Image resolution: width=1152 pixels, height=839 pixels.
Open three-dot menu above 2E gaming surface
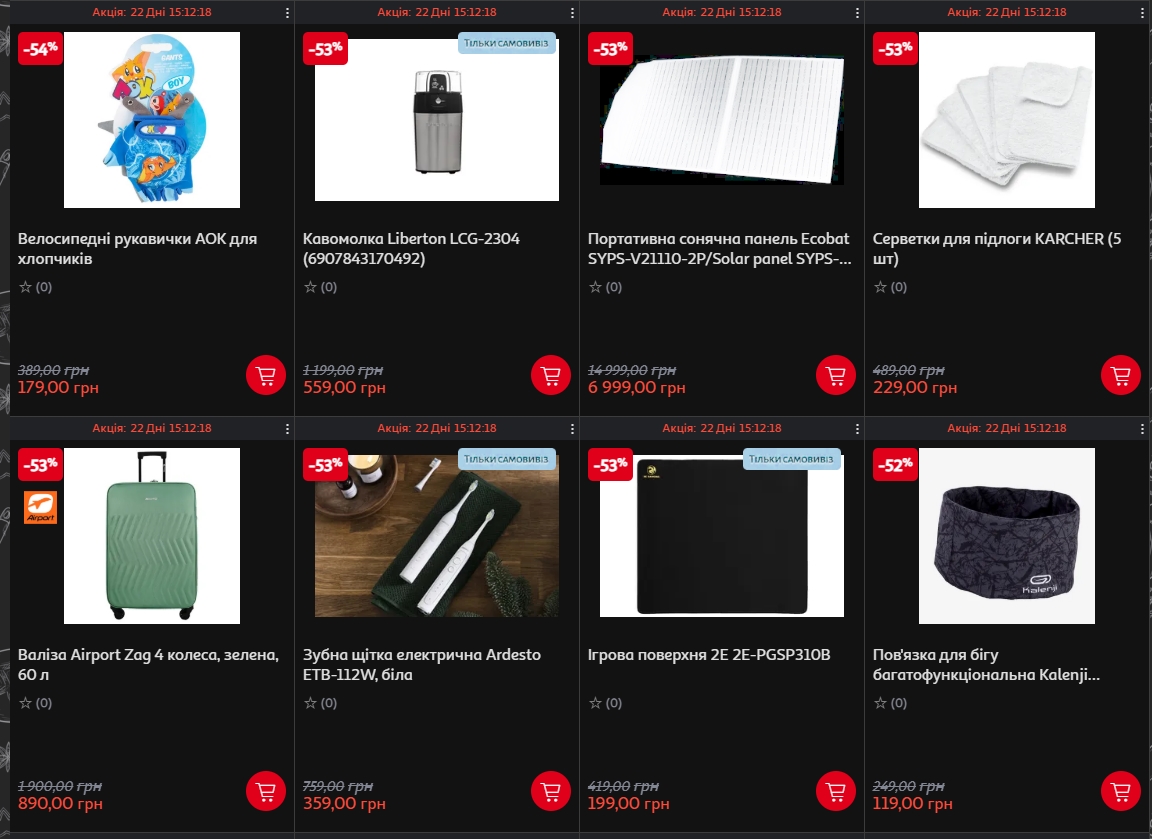[857, 428]
